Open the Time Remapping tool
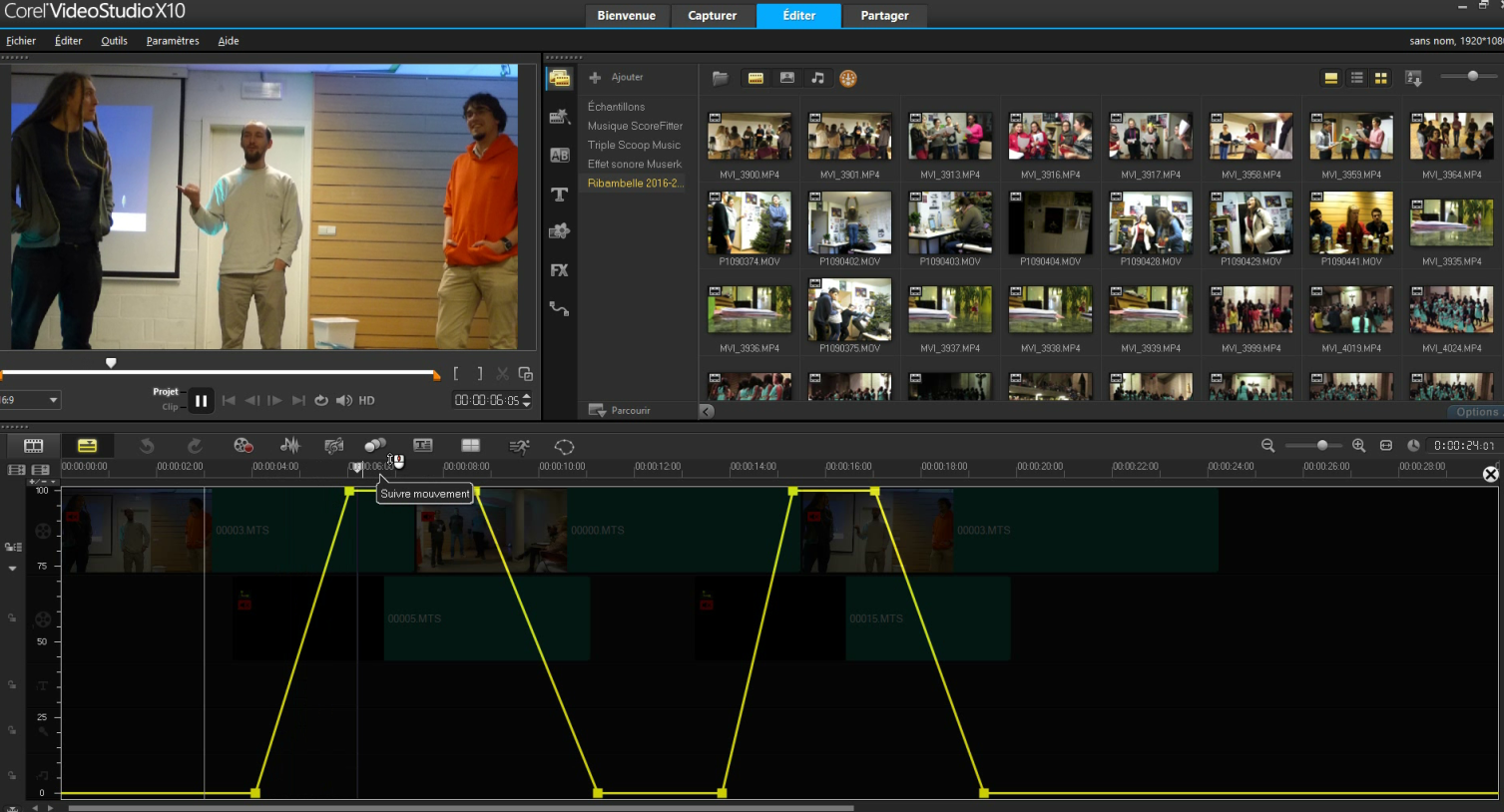This screenshot has height=812, width=1504. click(x=519, y=446)
